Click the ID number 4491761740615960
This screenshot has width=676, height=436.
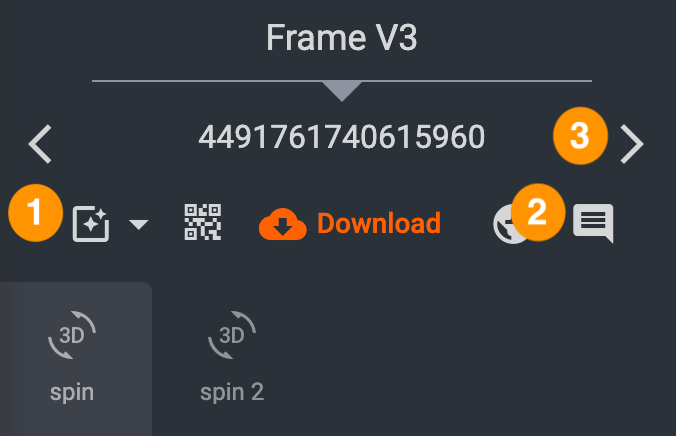coord(342,137)
